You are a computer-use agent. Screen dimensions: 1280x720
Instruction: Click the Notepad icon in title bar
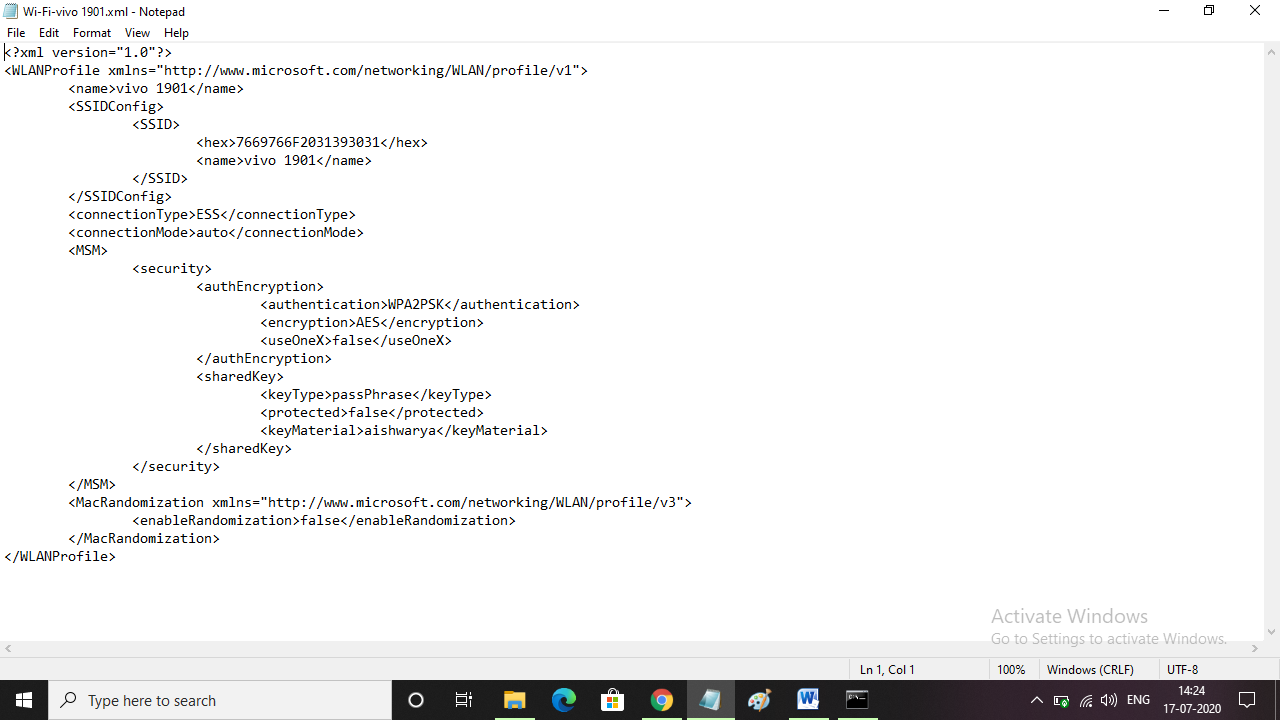(x=11, y=11)
